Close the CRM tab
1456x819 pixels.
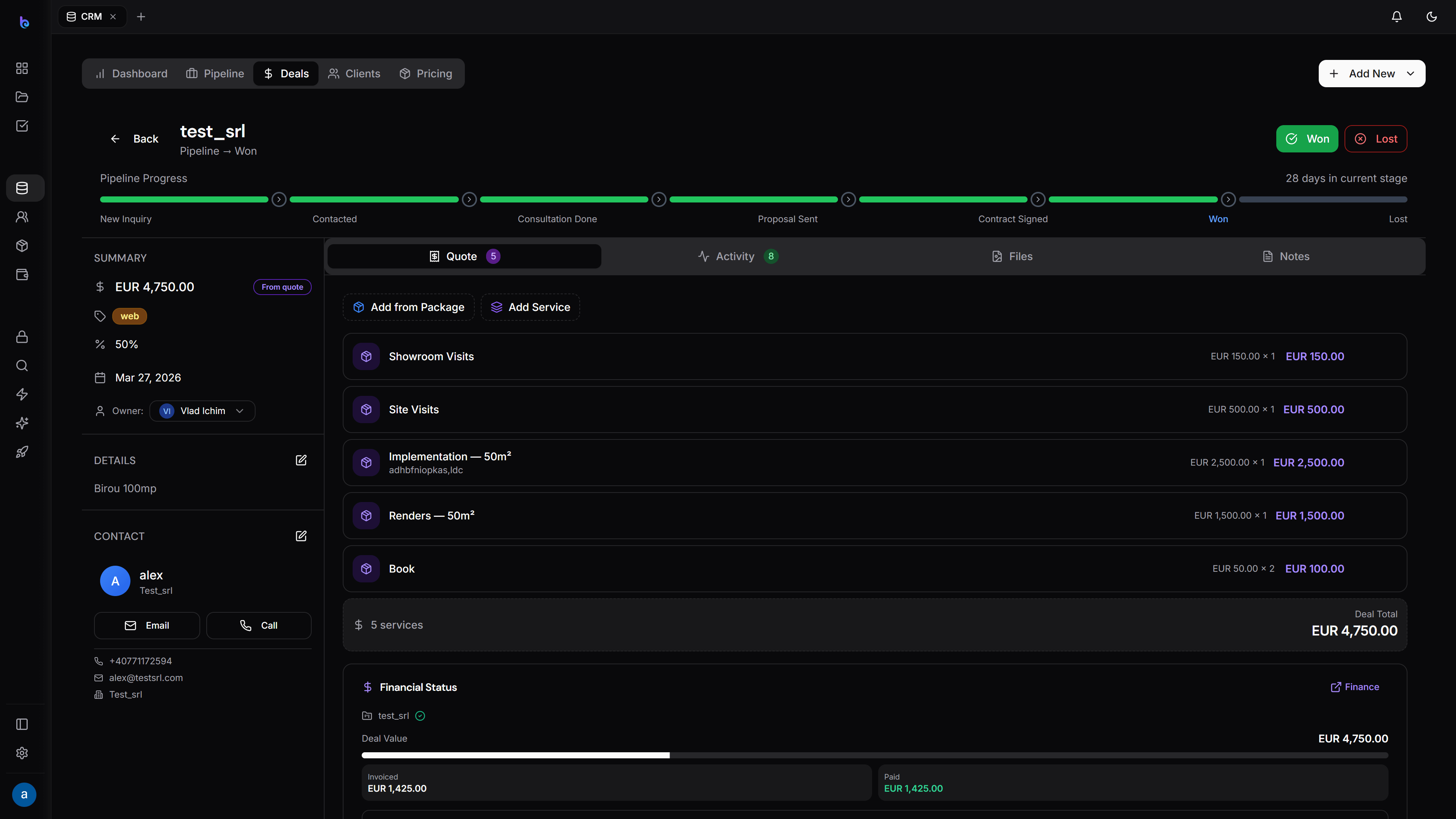pyautogui.click(x=113, y=16)
